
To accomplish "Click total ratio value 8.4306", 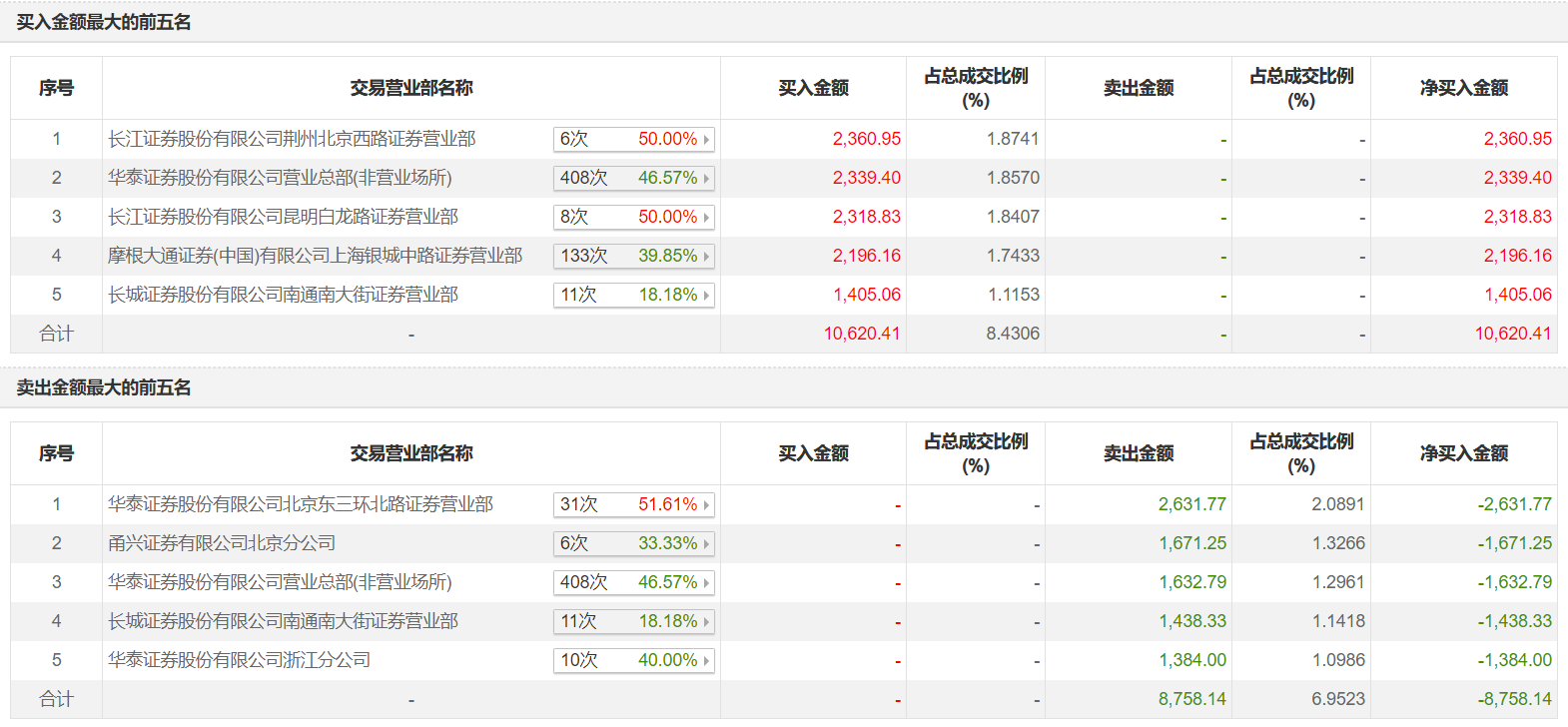I will [x=1013, y=334].
